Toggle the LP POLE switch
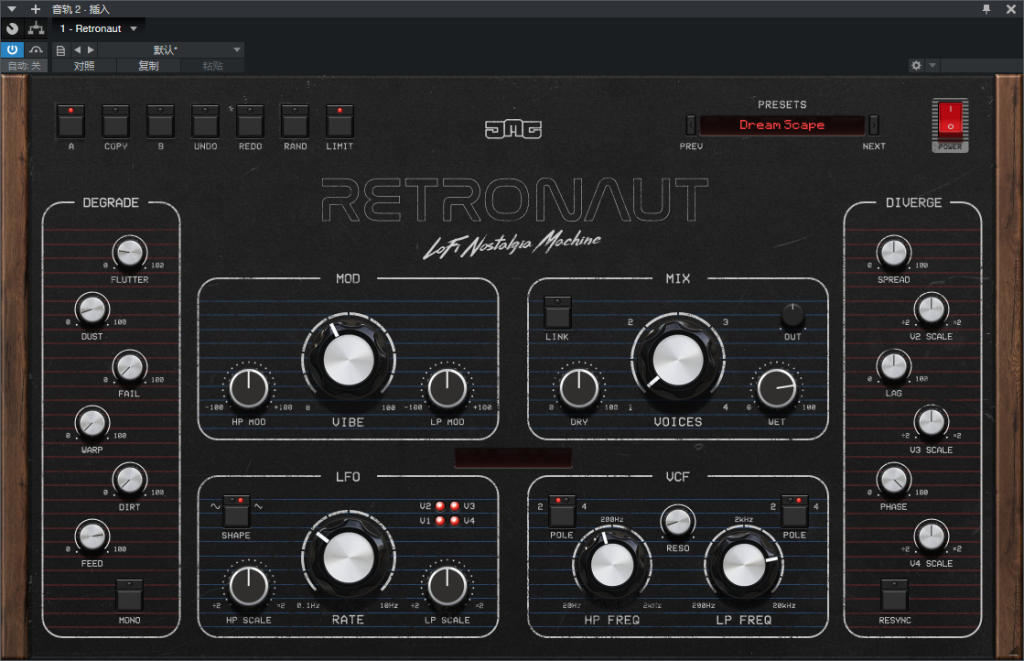The height and width of the screenshot is (661, 1024). [795, 511]
